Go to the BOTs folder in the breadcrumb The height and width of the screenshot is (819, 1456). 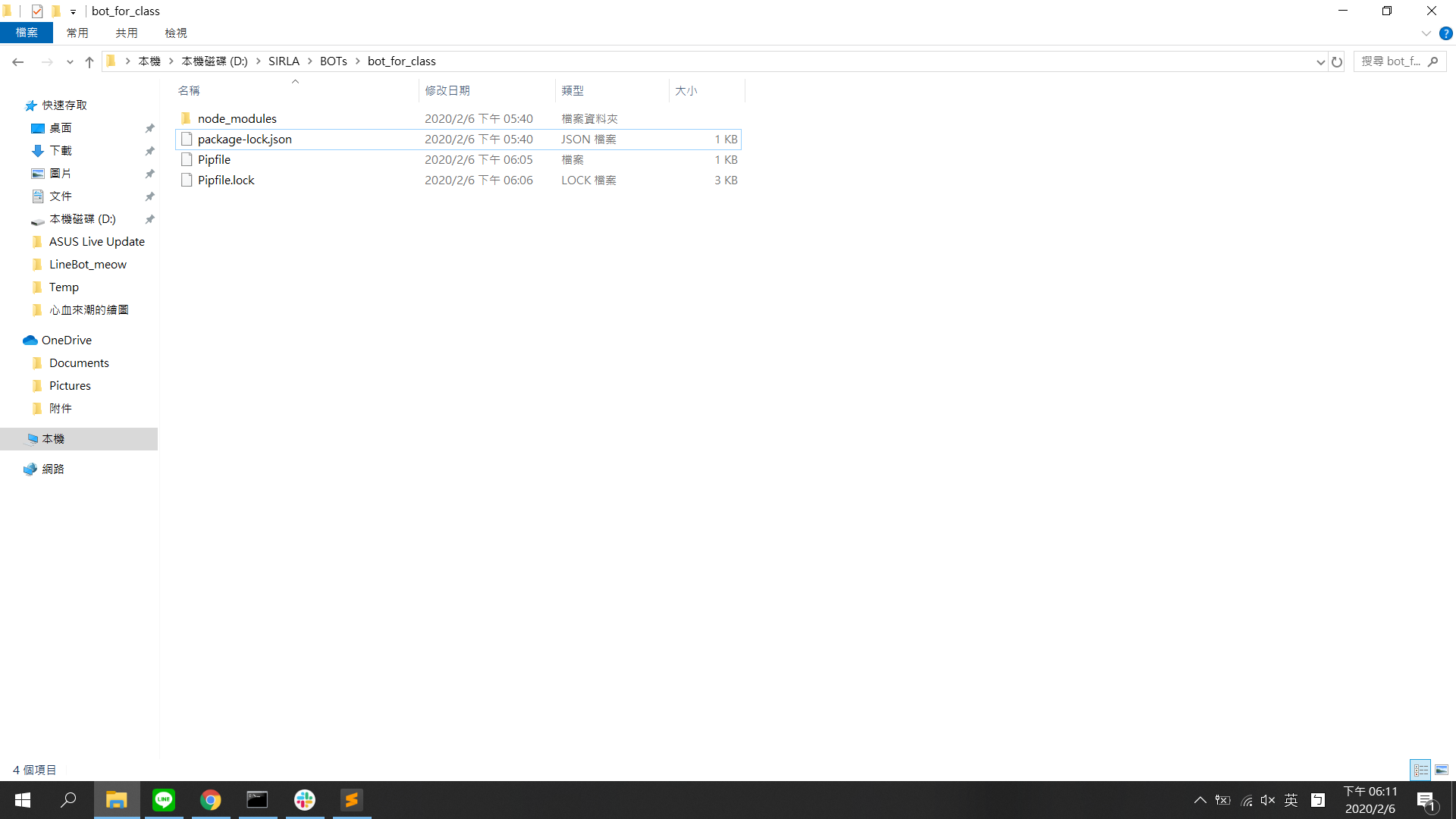point(333,61)
